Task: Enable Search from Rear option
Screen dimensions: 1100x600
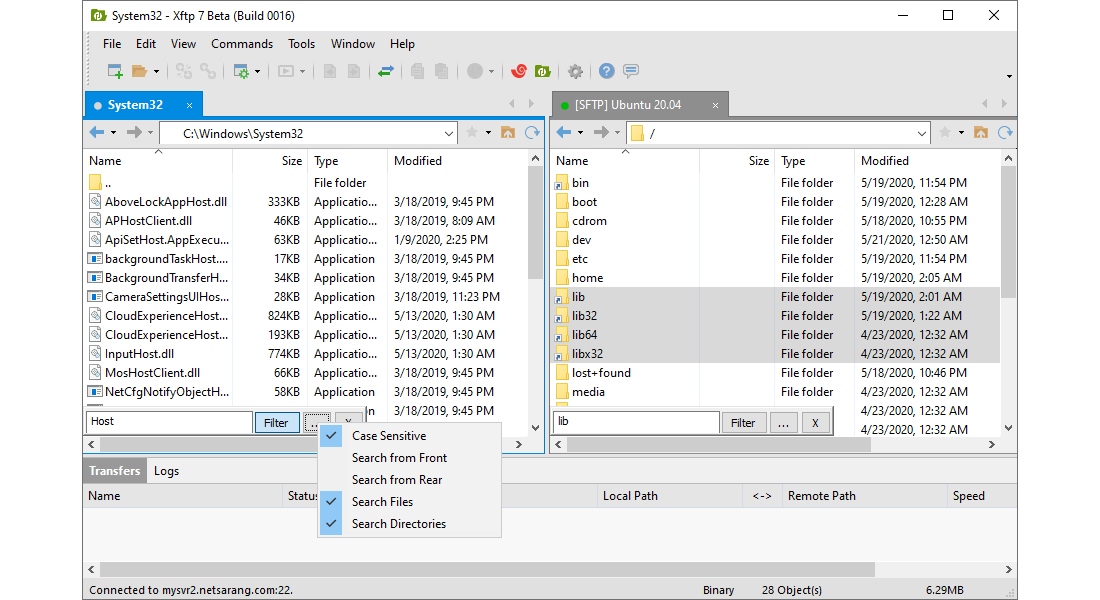Action: tap(410, 480)
